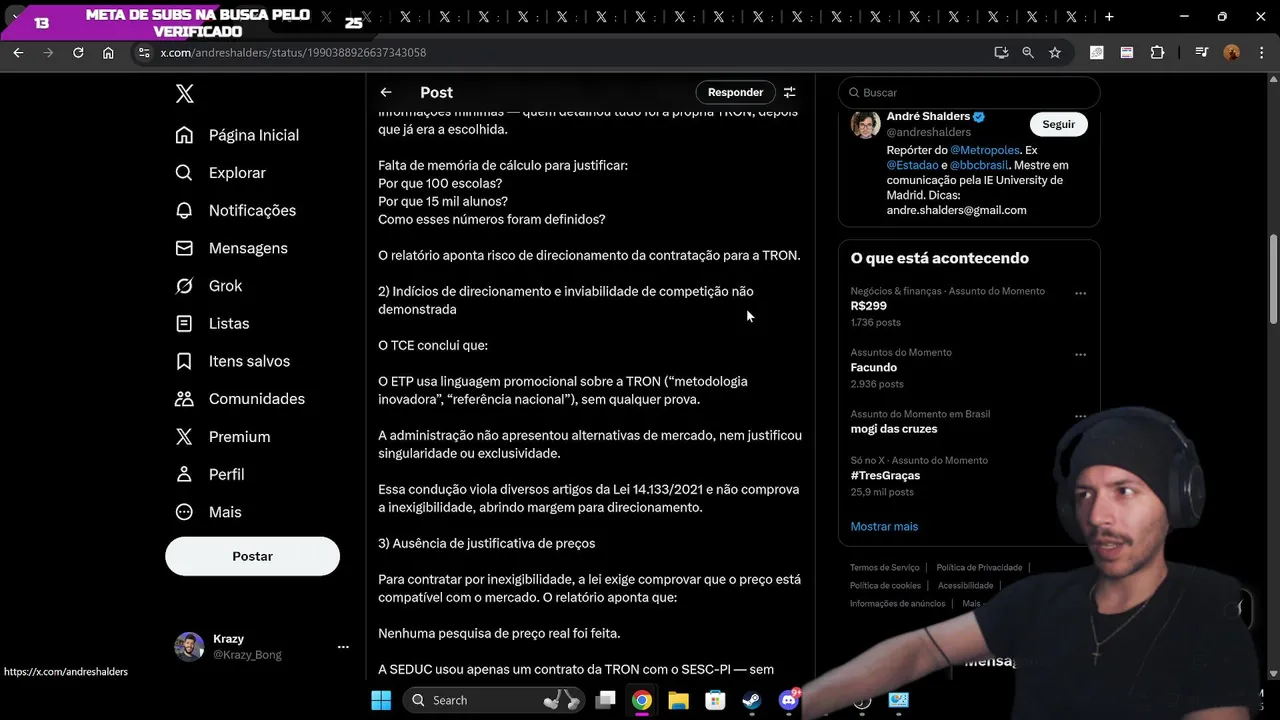
Task: Open the @Metropoles mention link
Action: pos(985,150)
